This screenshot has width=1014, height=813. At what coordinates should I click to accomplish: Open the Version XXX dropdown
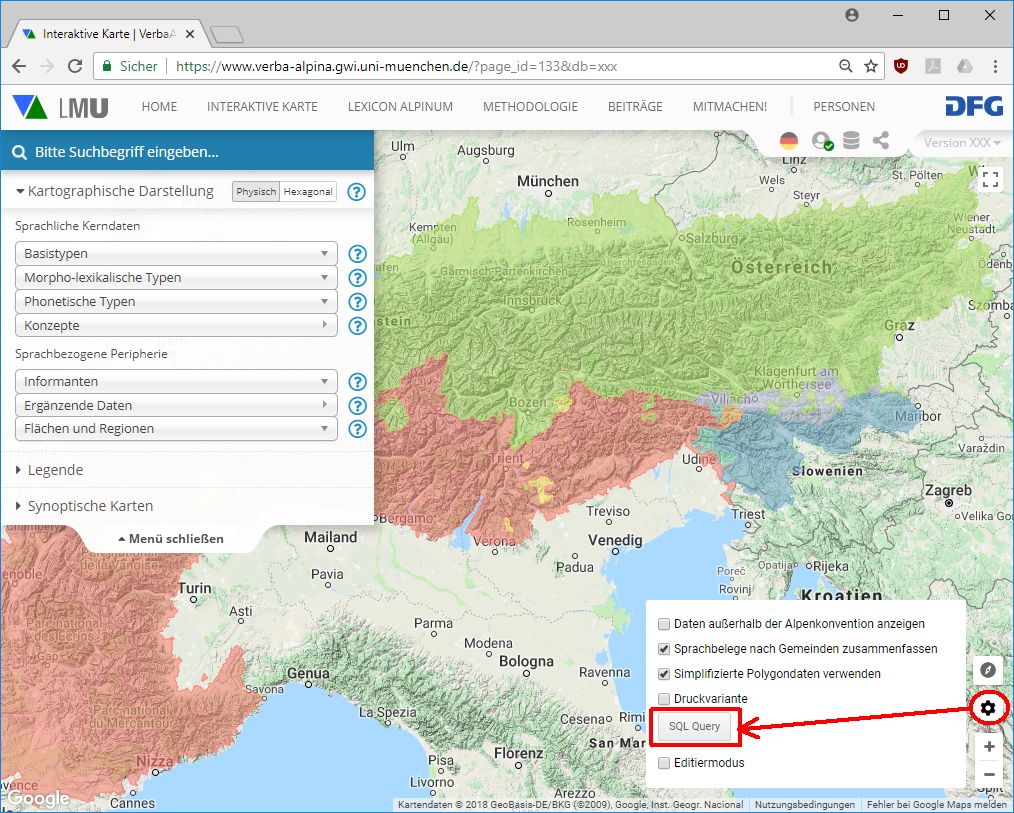click(961, 143)
